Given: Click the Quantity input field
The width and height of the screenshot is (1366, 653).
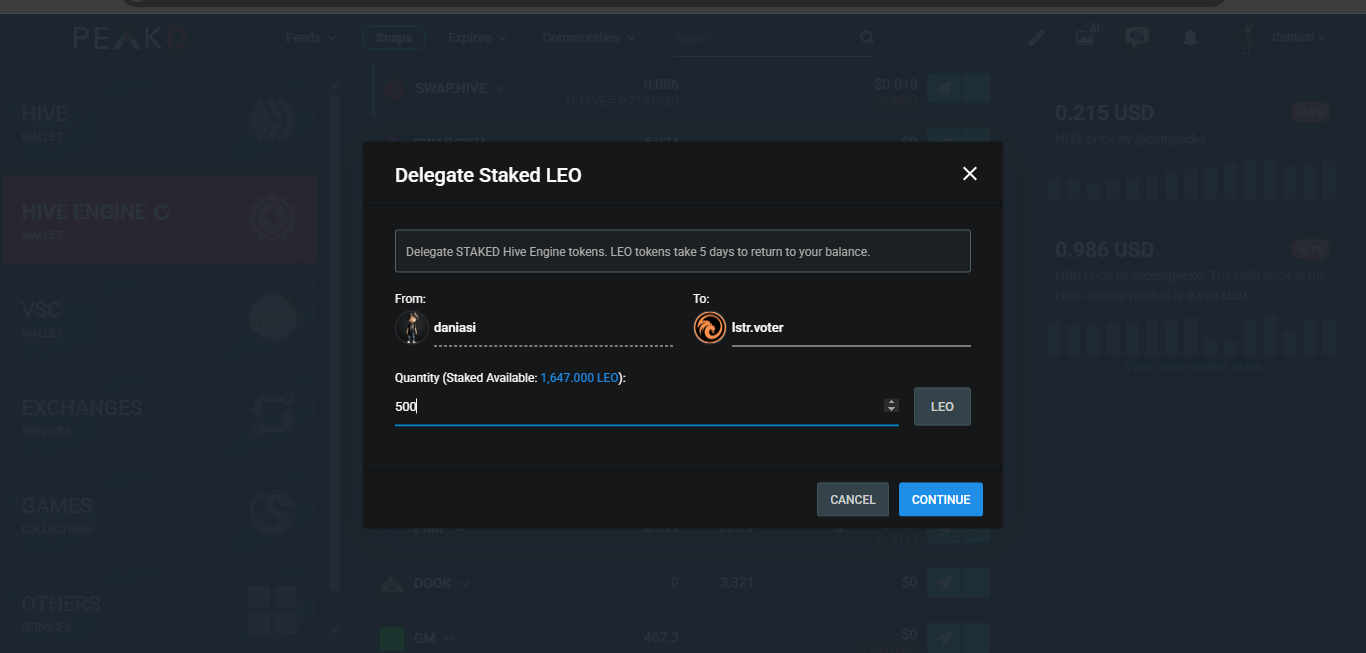Looking at the screenshot, I should coord(646,406).
